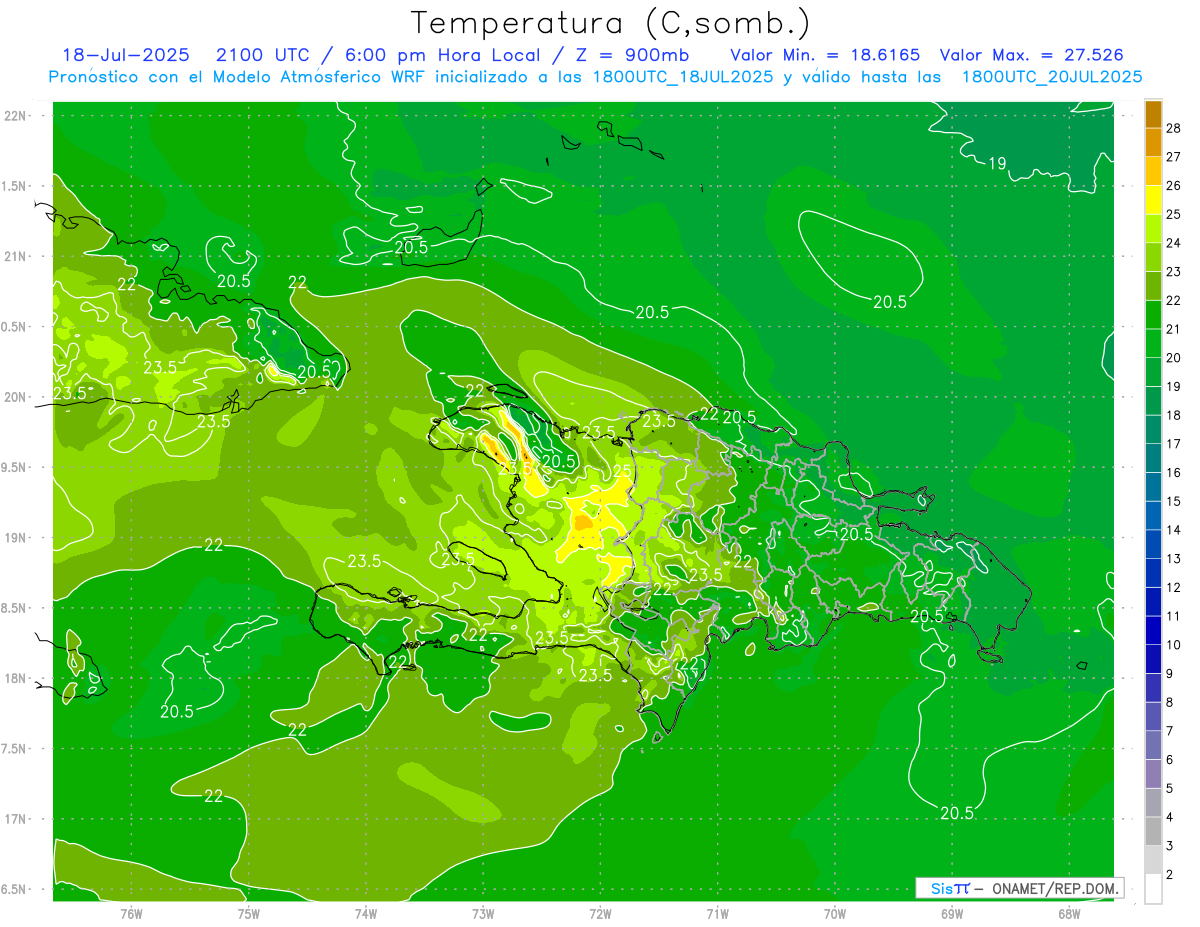Click the 10 label on color scale
Image resolution: width=1200 pixels, height=927 pixels.
click(x=1174, y=645)
